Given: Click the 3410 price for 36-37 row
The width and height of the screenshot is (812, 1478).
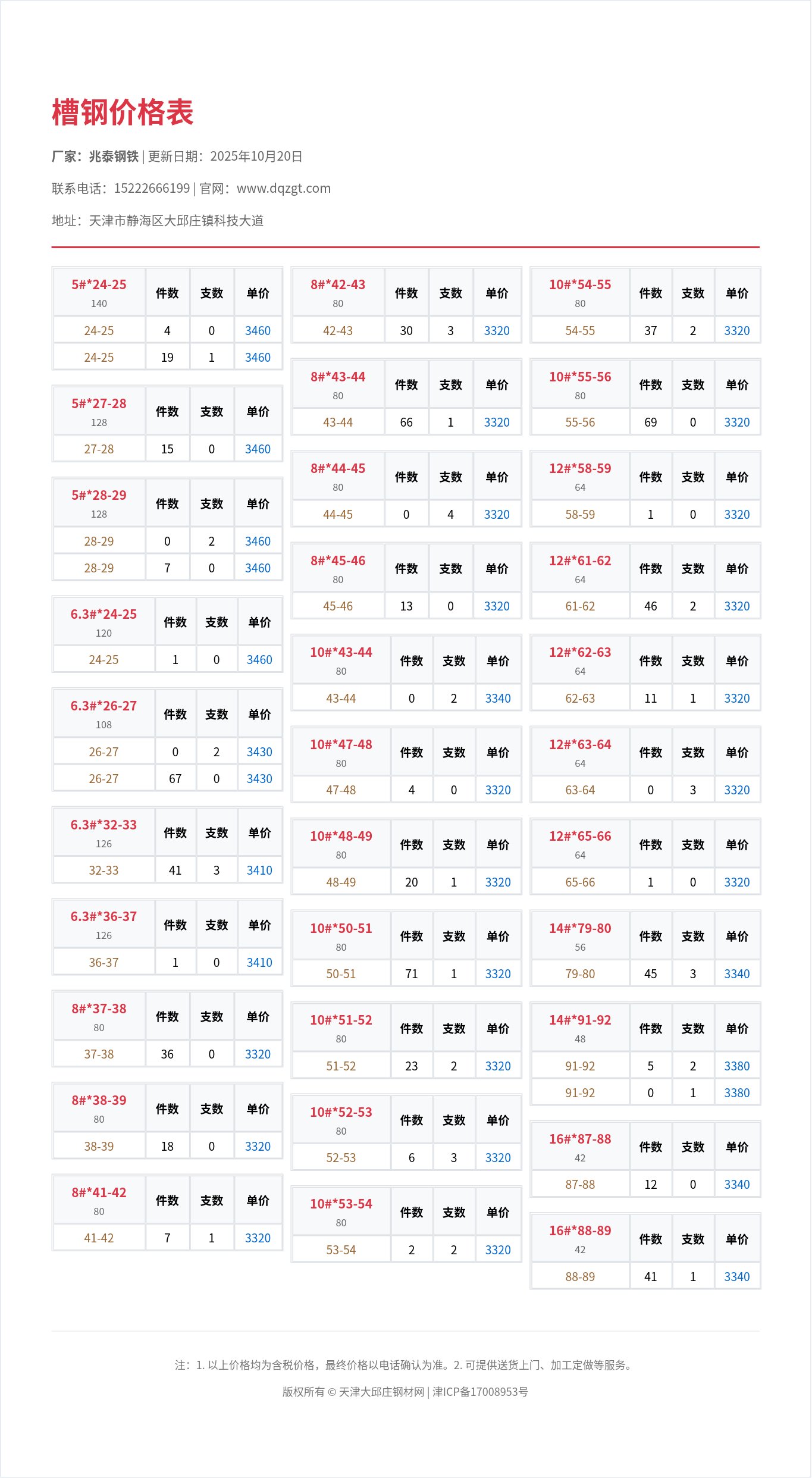Looking at the screenshot, I should coord(259,963).
